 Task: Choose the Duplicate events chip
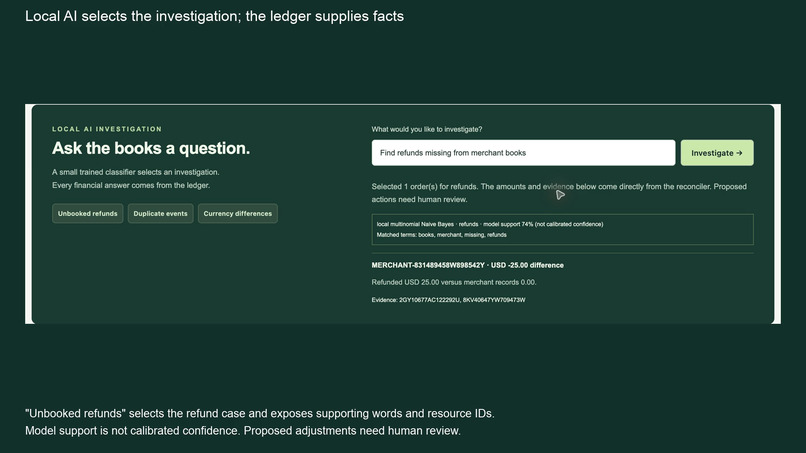tap(160, 213)
